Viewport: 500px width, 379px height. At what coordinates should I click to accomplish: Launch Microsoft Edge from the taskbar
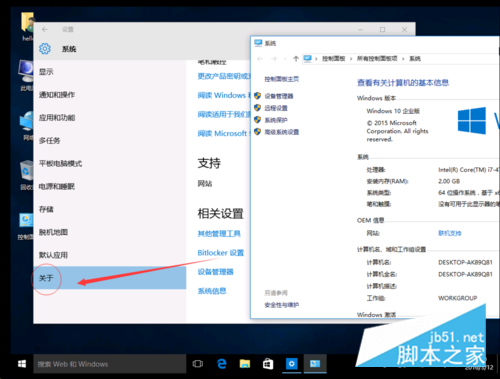tap(221, 364)
